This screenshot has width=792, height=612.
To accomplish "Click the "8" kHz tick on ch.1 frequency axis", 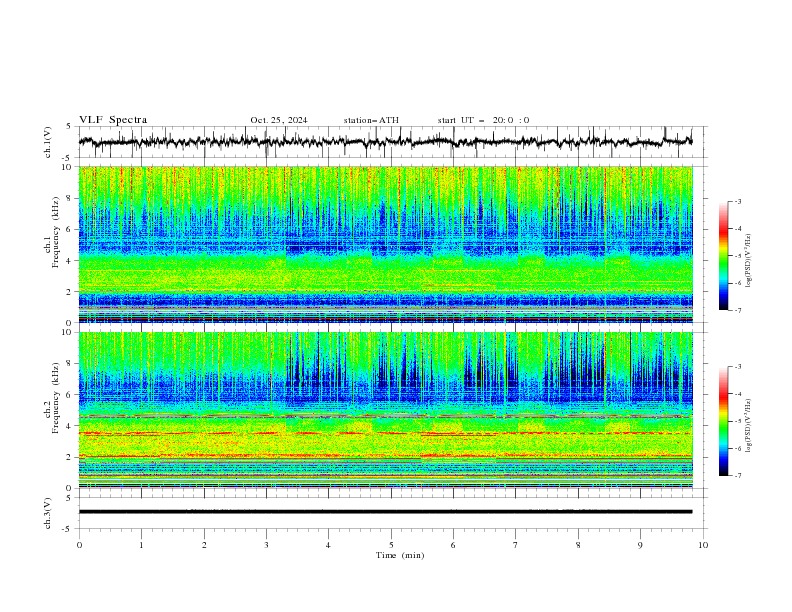I will pos(70,198).
